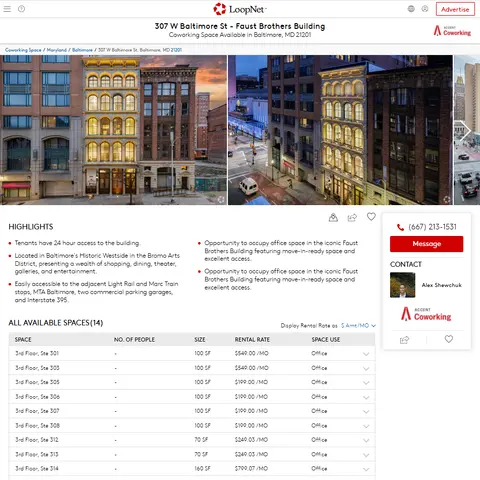Expand the 3rd Floor, Ste 301 row
Viewport: 480px width, 480px height.
366,354
